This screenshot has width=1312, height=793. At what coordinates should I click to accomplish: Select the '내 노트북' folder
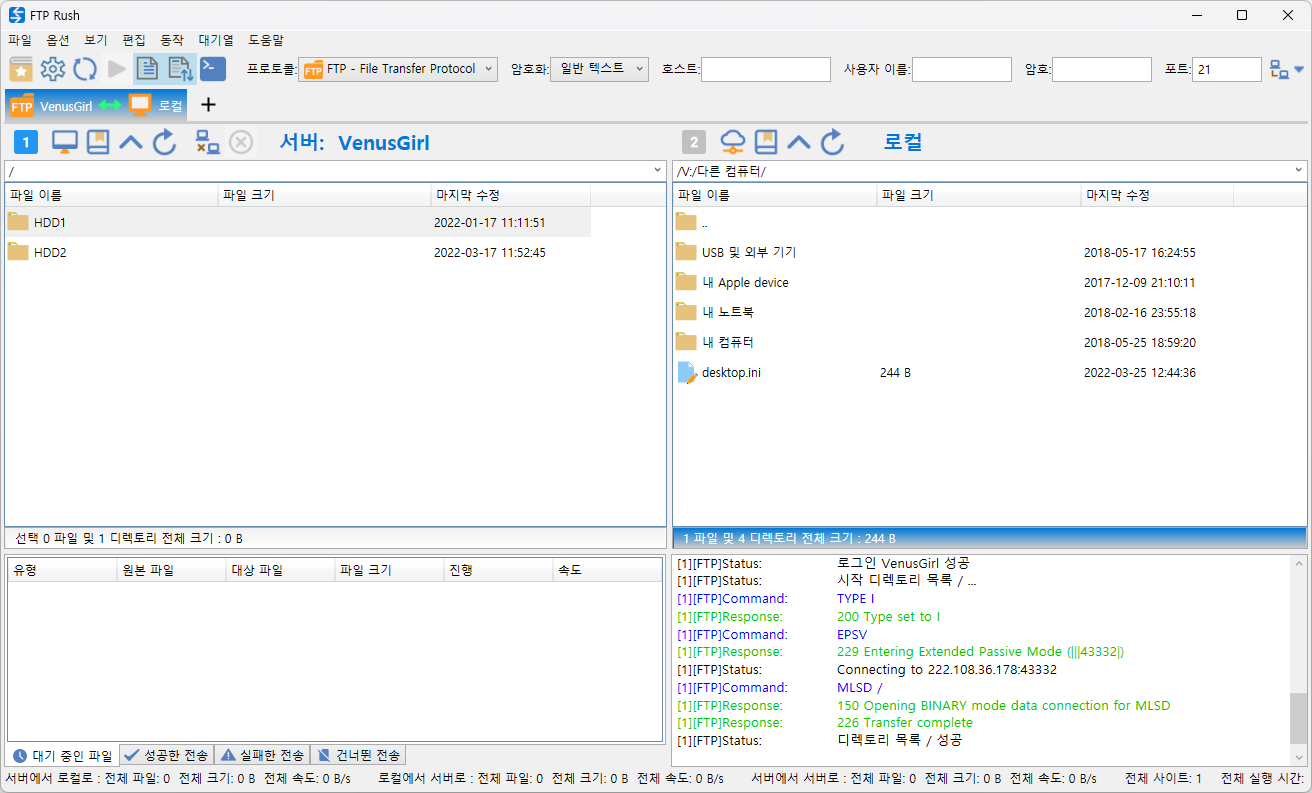(953, 312)
